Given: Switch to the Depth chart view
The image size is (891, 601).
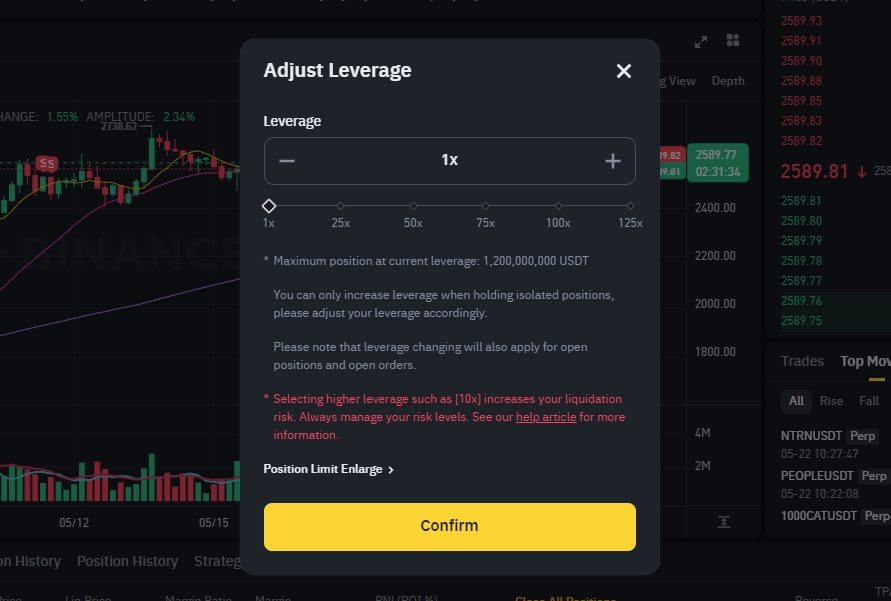Looking at the screenshot, I should pos(728,81).
